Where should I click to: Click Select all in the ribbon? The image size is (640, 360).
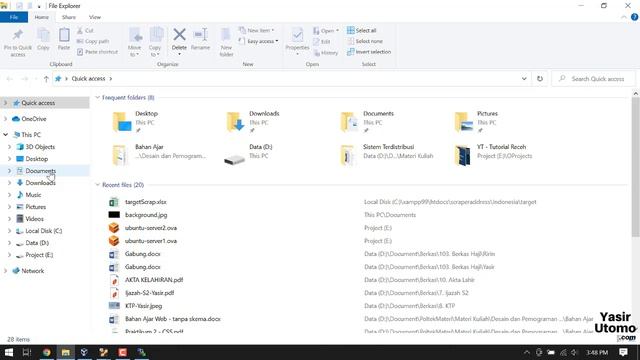pos(361,30)
